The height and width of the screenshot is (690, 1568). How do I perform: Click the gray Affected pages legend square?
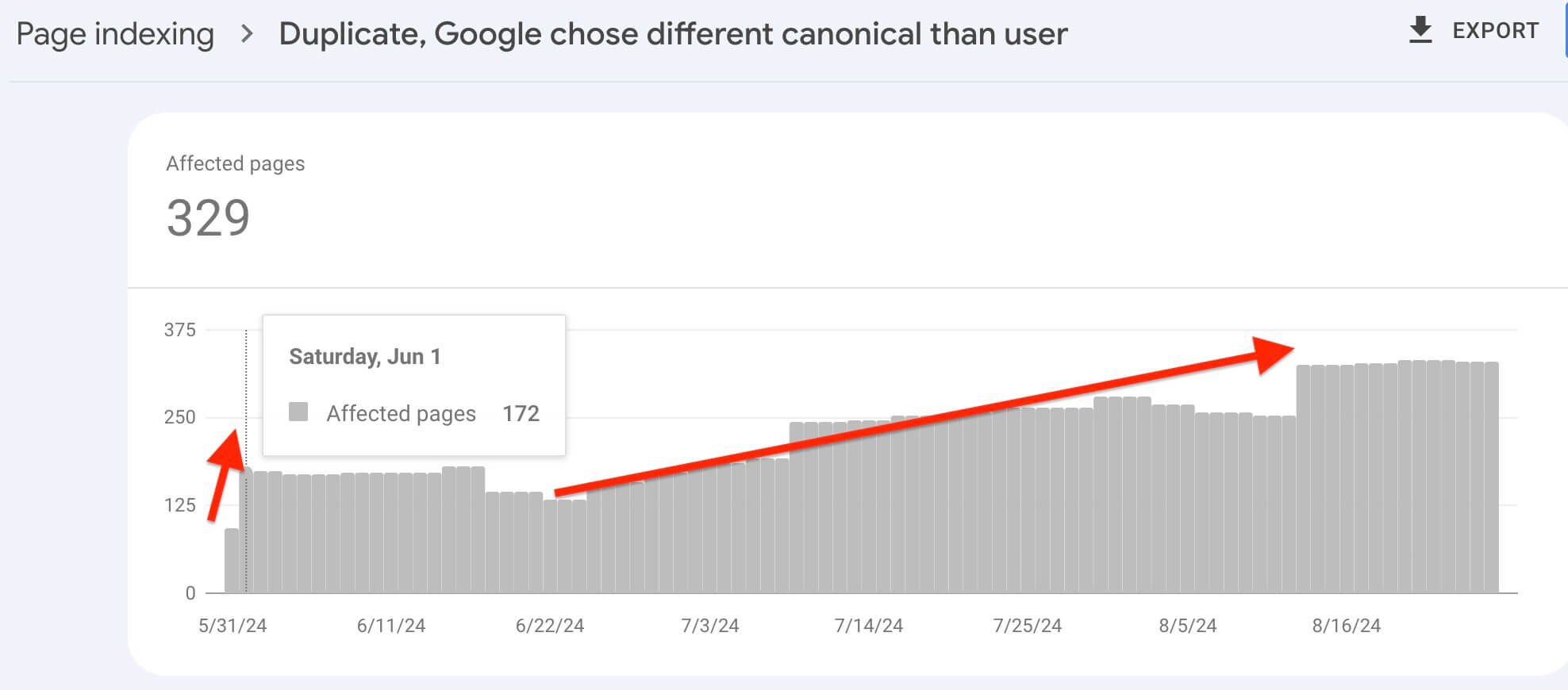(298, 412)
